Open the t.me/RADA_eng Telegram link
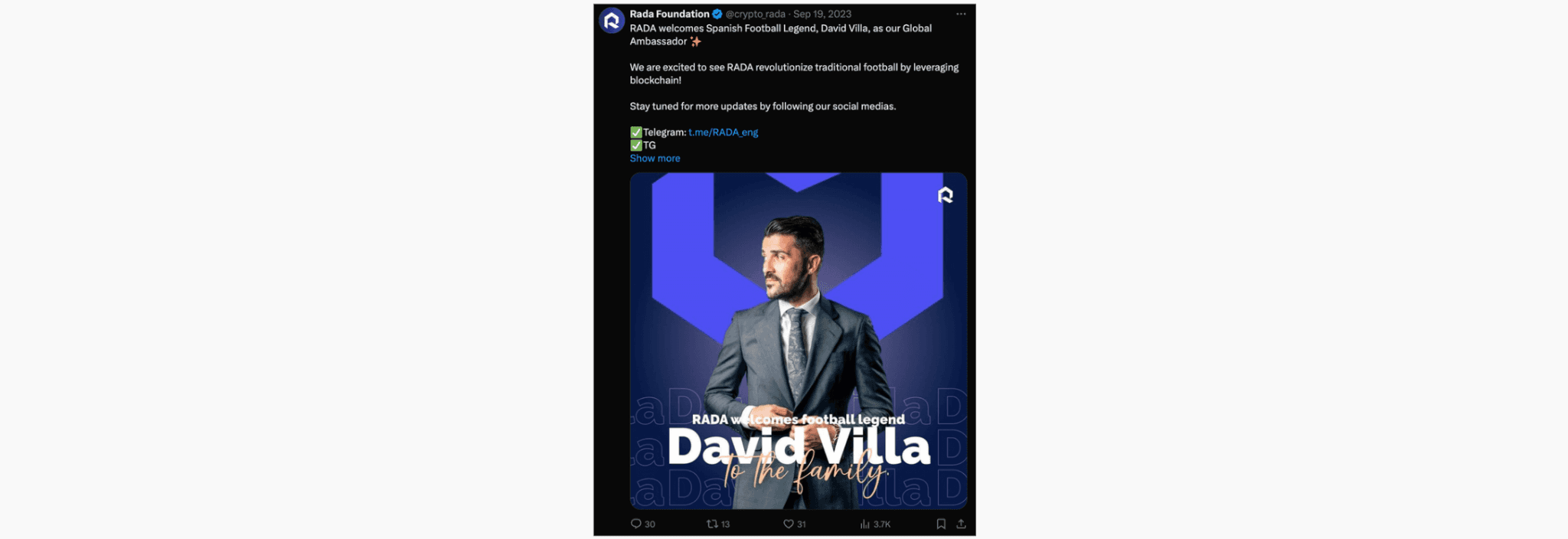Screen dimensions: 1568x539 (723, 132)
